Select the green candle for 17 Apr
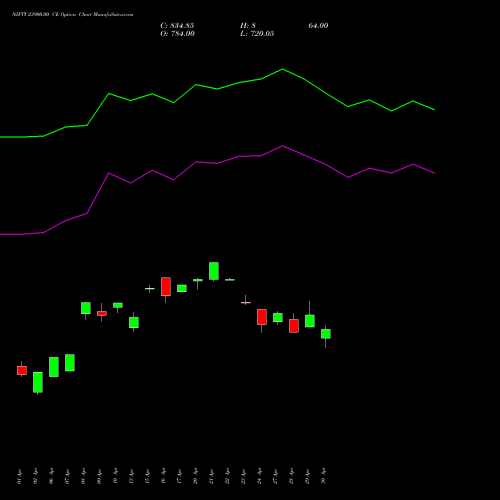Screen dimensions: 500x500 click(x=182, y=288)
